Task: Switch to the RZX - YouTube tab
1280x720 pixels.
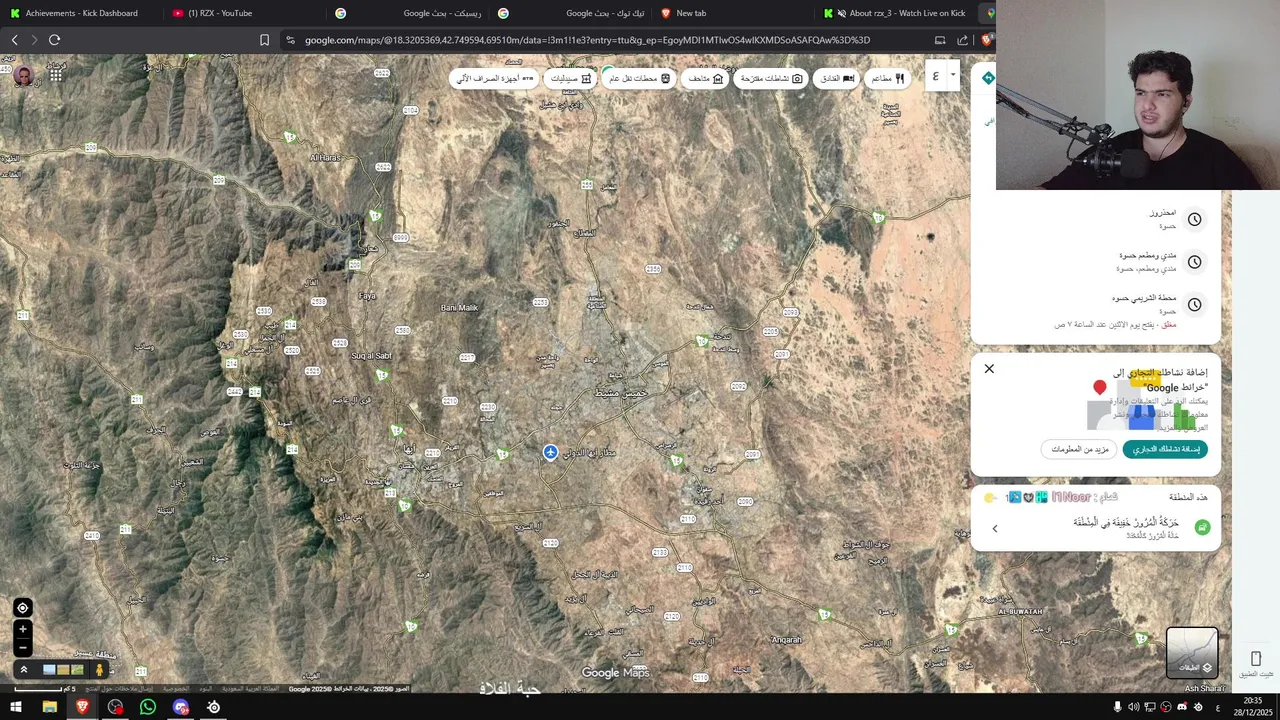Action: click(241, 13)
